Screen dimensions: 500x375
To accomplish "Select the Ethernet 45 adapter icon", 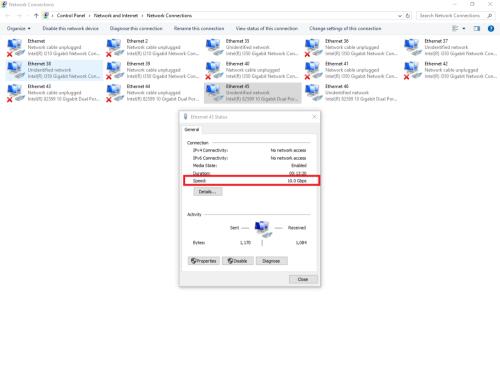I will pos(214,92).
